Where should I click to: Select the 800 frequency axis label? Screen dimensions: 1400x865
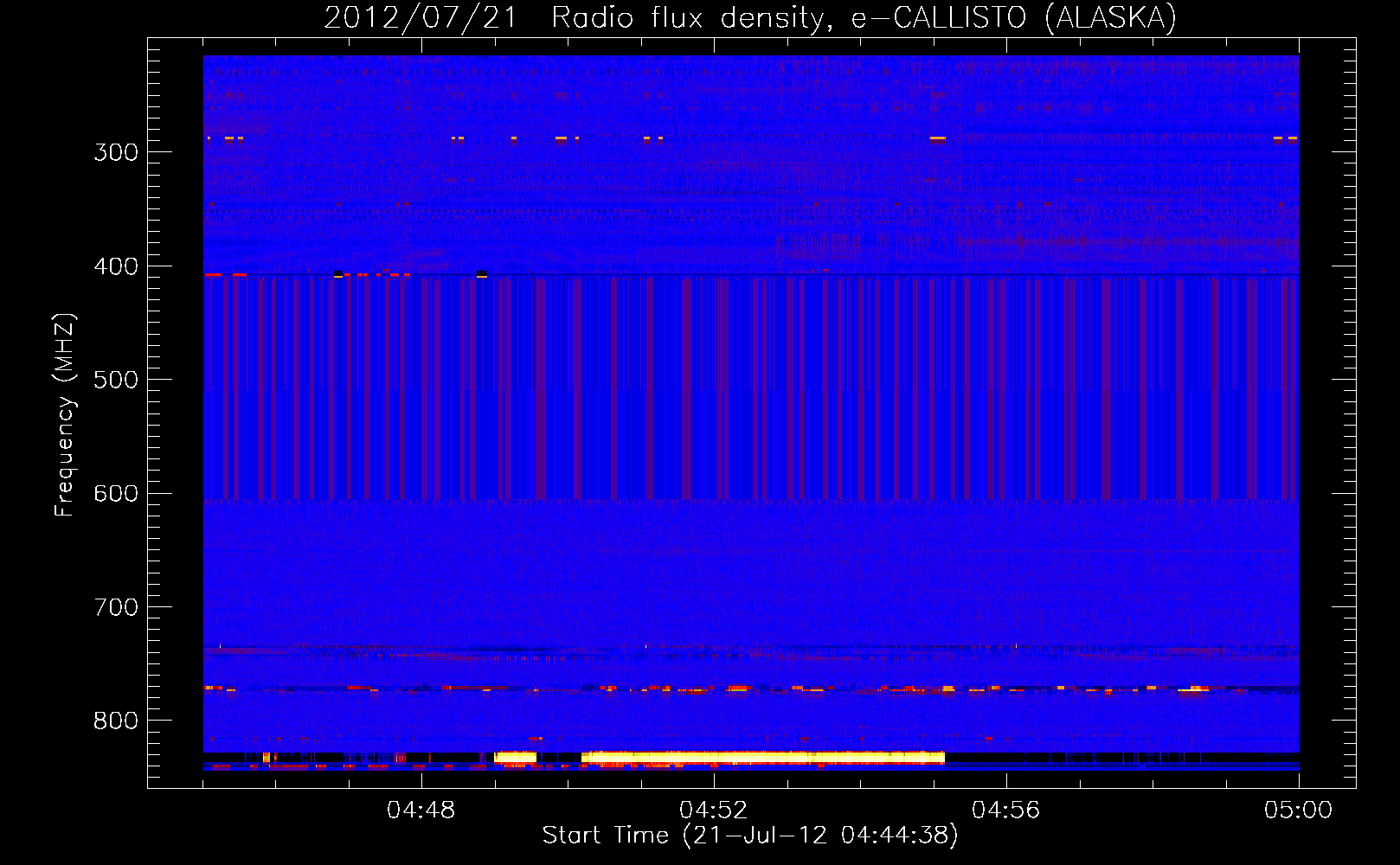coord(116,721)
